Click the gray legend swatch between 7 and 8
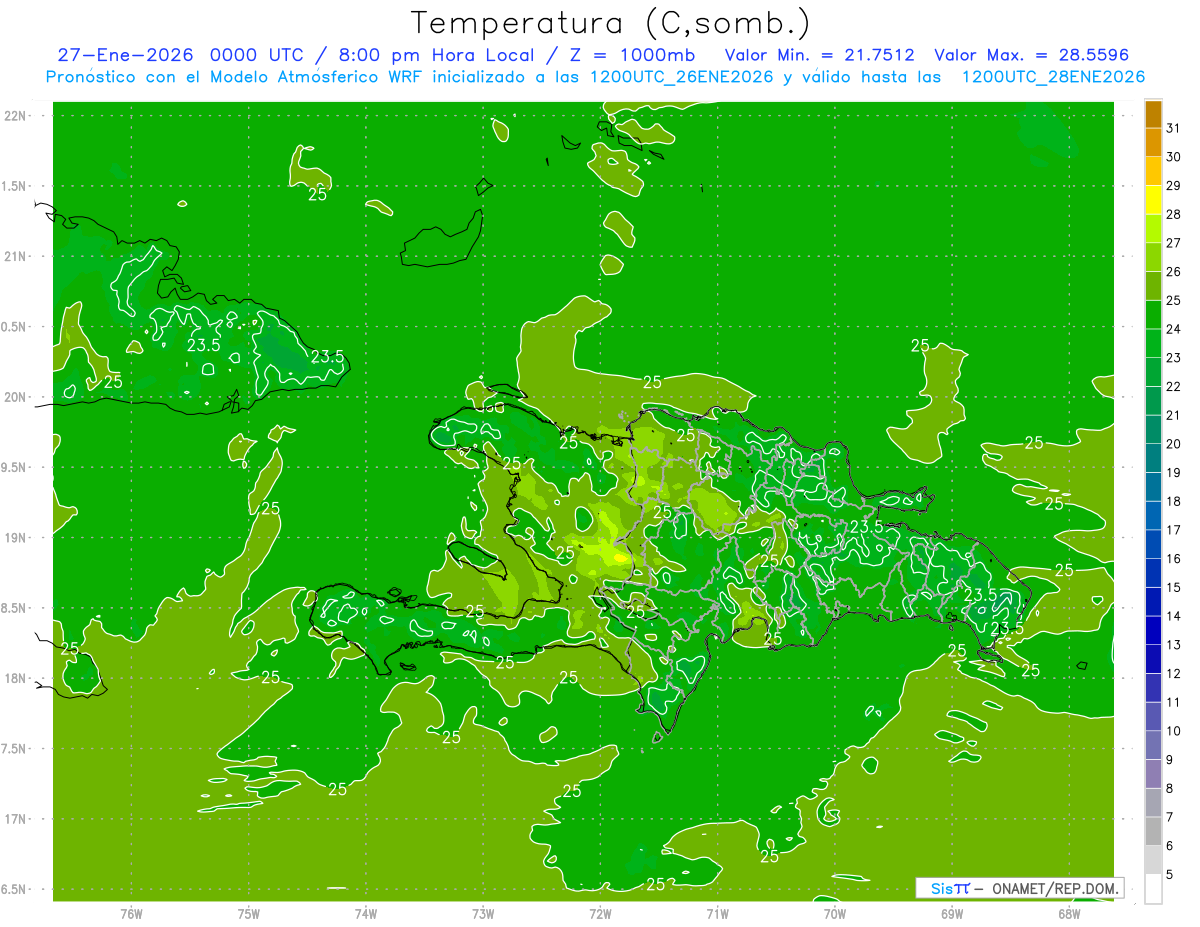The image size is (1200, 927). [x=1153, y=803]
